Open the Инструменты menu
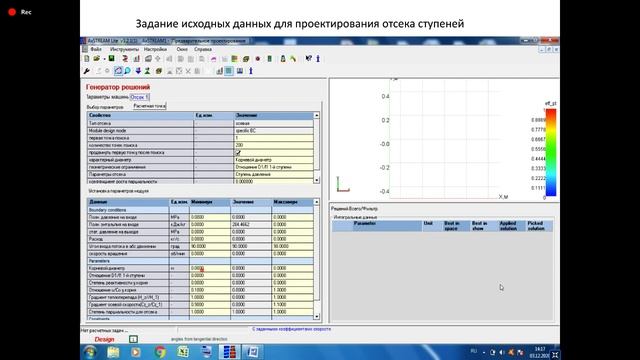This screenshot has height=360, width=640. click(x=124, y=49)
